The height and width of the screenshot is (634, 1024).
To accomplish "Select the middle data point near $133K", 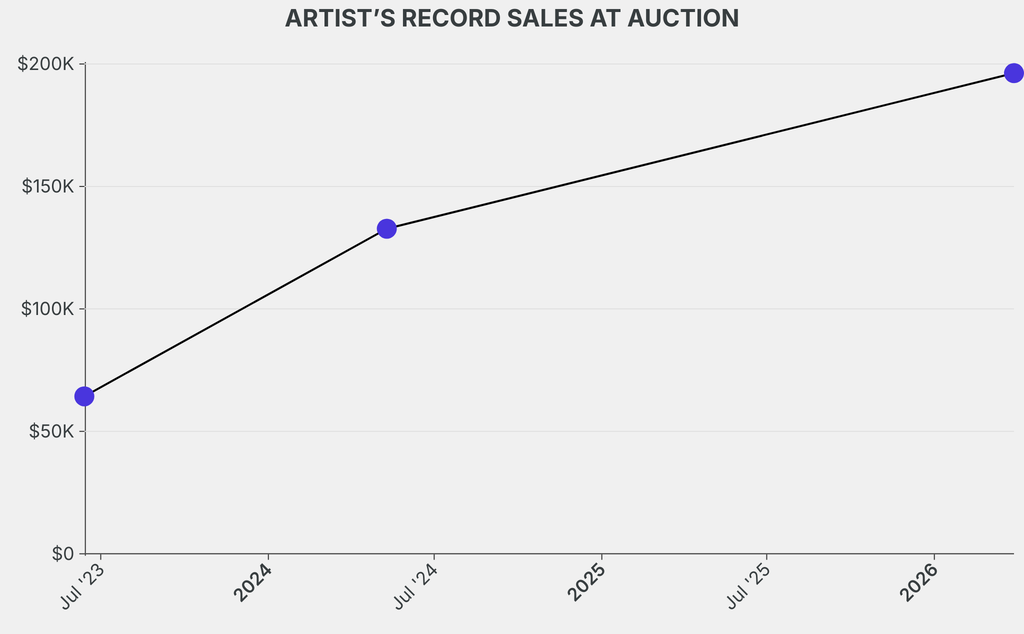I will coord(387,229).
